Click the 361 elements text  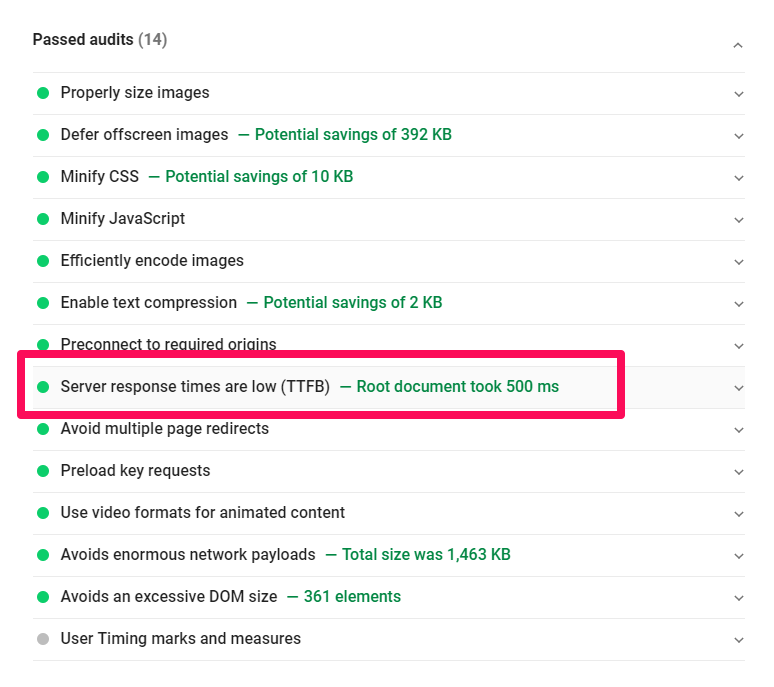pos(352,597)
